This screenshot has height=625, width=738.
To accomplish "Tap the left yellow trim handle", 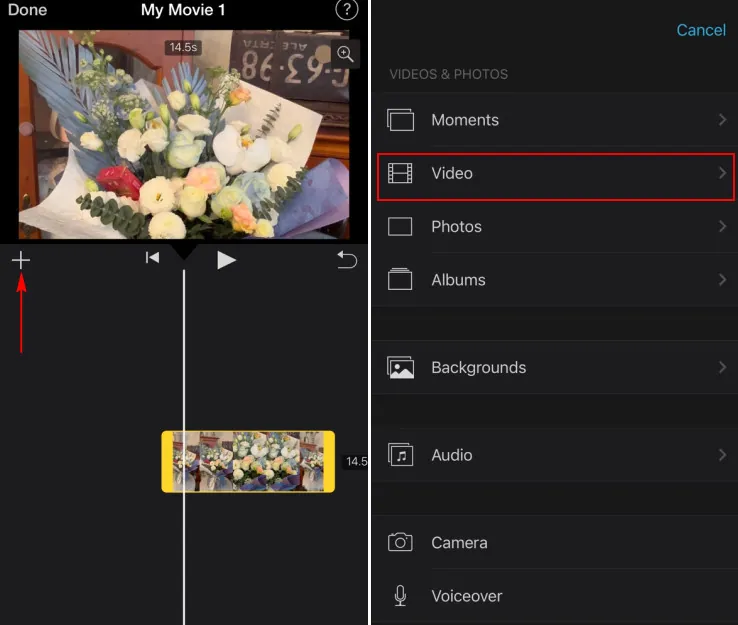I will point(167,462).
